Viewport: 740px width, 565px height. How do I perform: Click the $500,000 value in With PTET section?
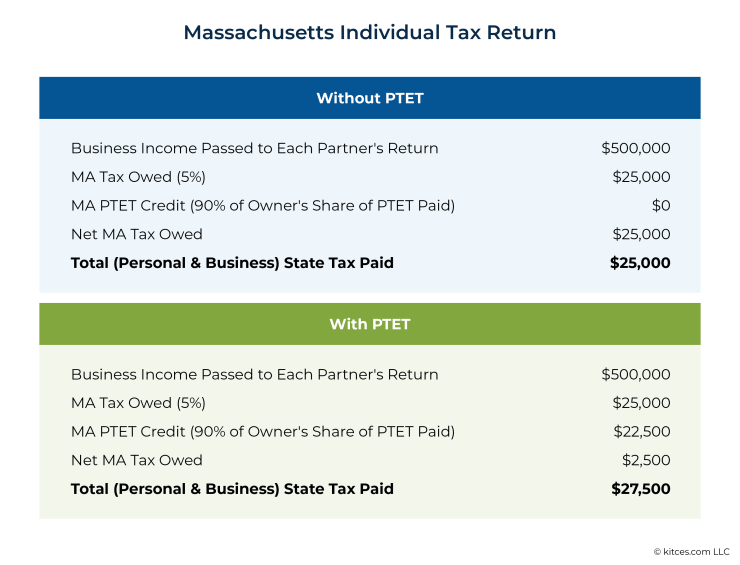pos(635,374)
